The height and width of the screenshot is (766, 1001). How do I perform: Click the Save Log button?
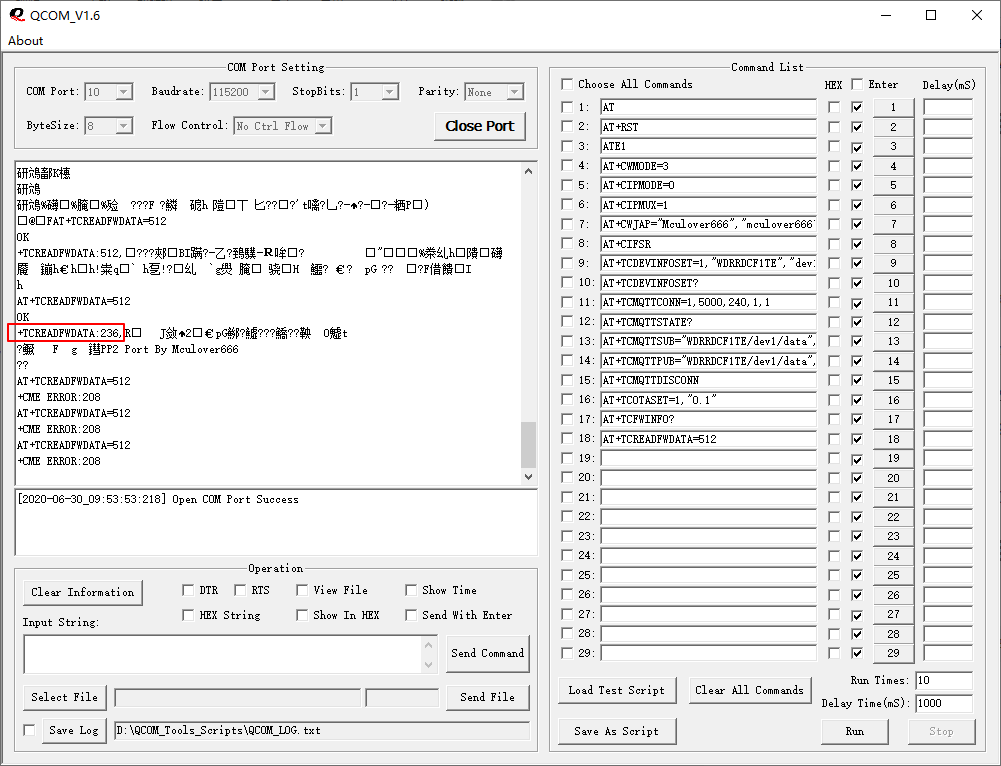pos(73,730)
